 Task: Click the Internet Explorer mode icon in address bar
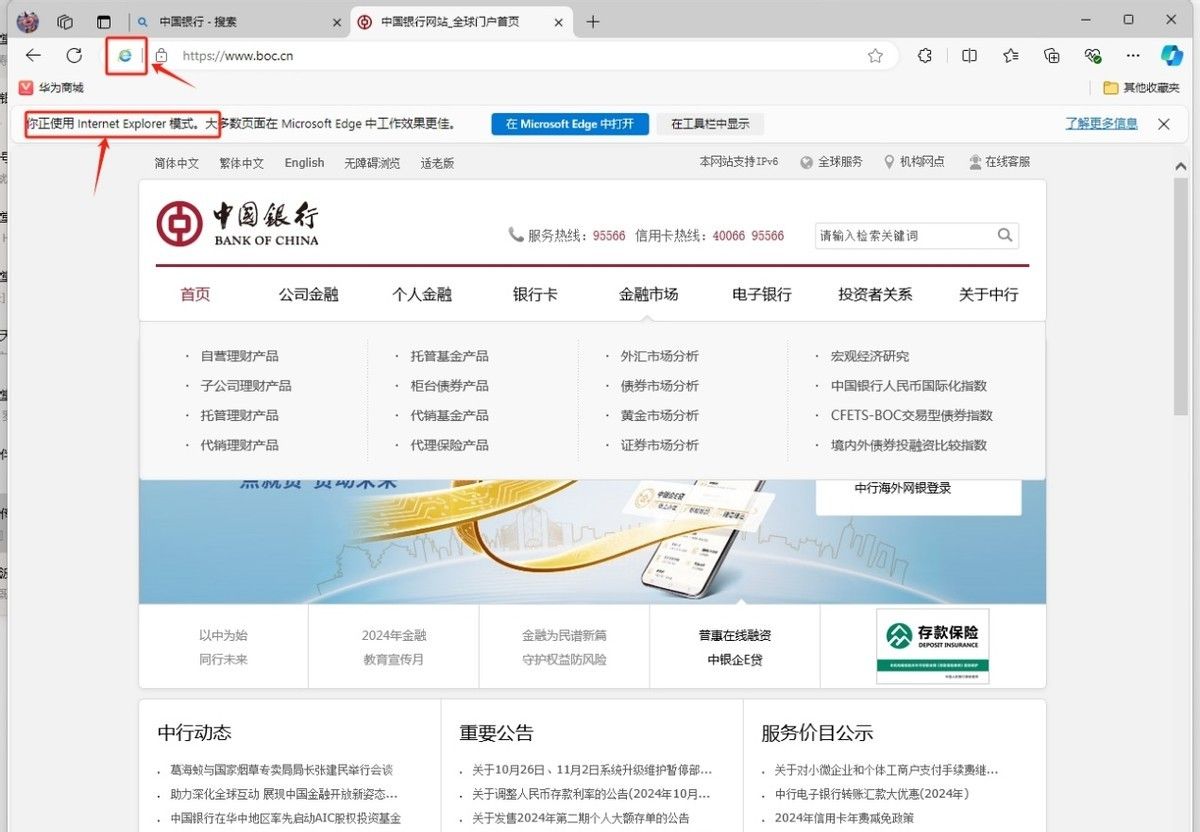(x=125, y=56)
